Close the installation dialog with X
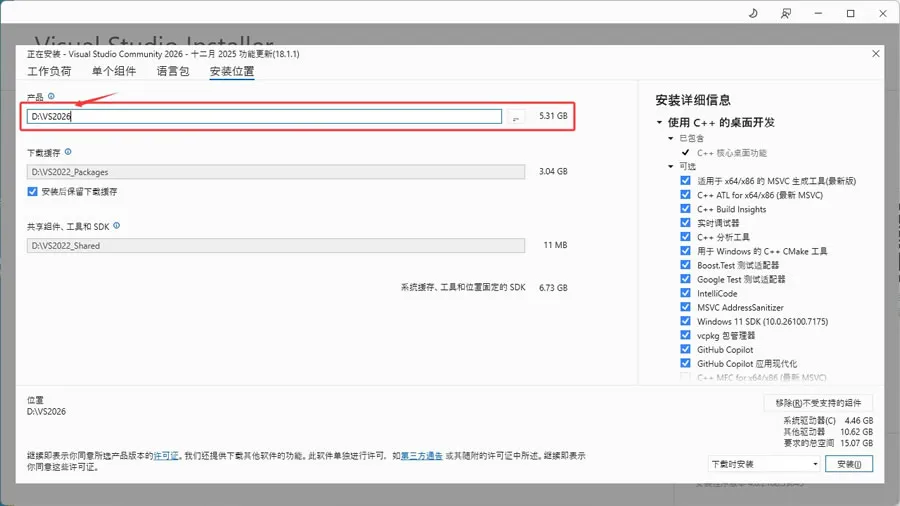Image resolution: width=900 pixels, height=506 pixels. (875, 54)
